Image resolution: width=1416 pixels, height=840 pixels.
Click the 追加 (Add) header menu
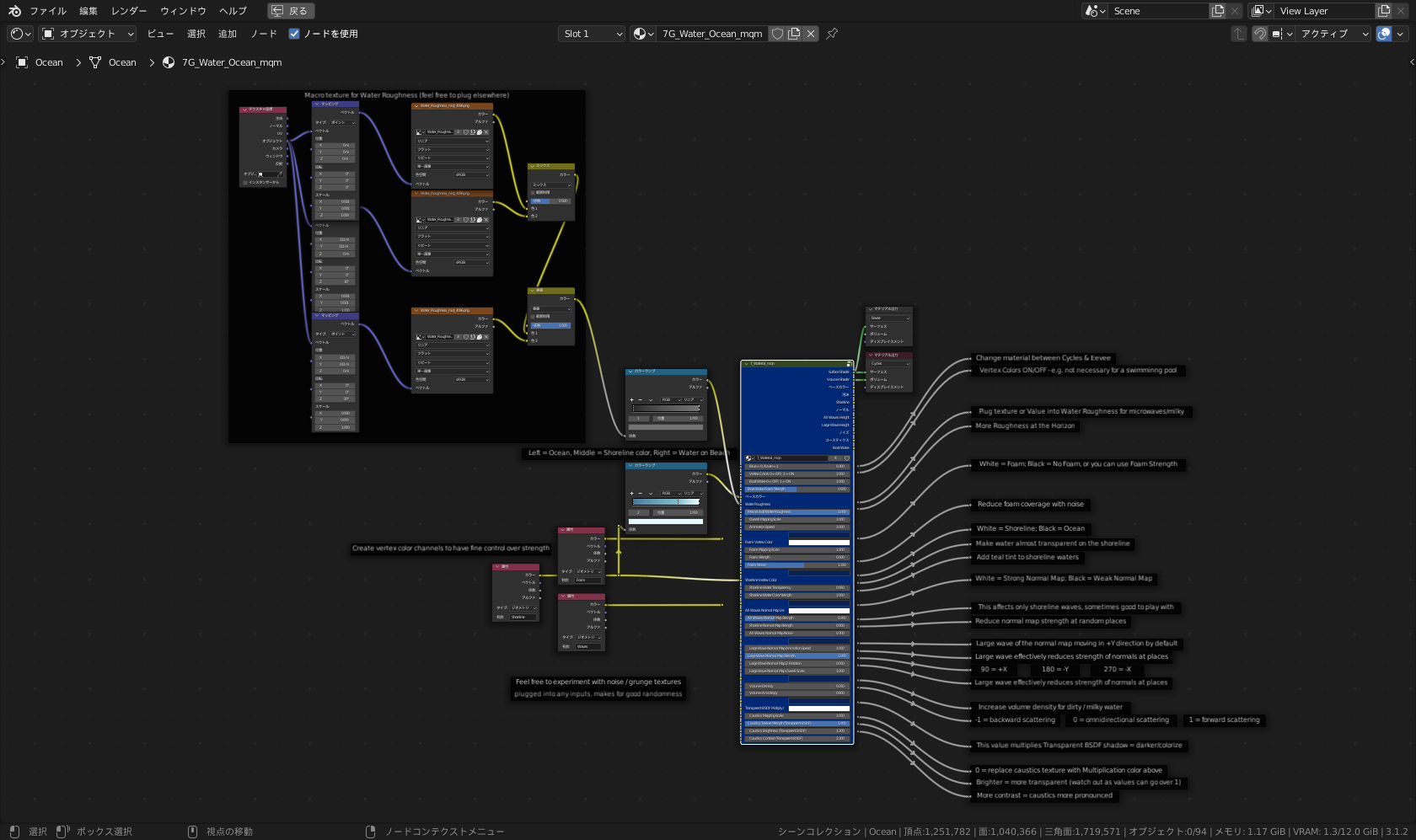tap(228, 34)
